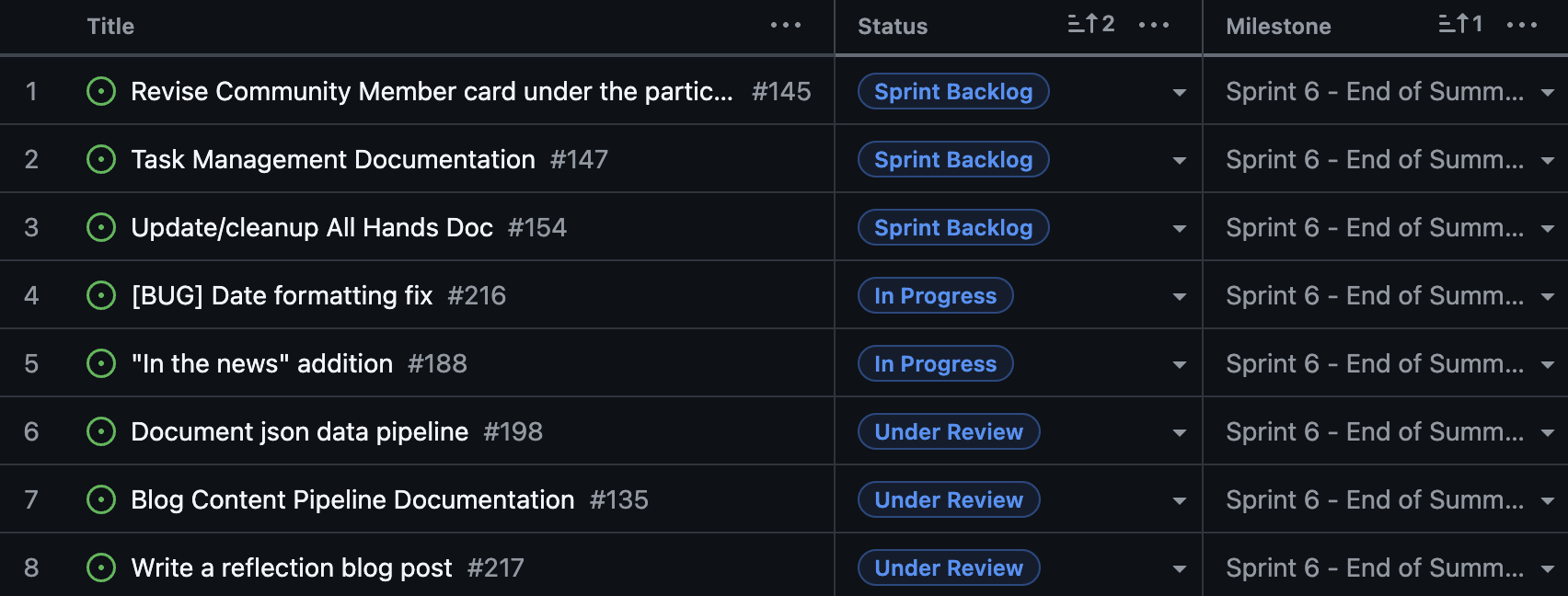Select the issue icon for Task Management Documentation
The image size is (1568, 596).
point(101,159)
